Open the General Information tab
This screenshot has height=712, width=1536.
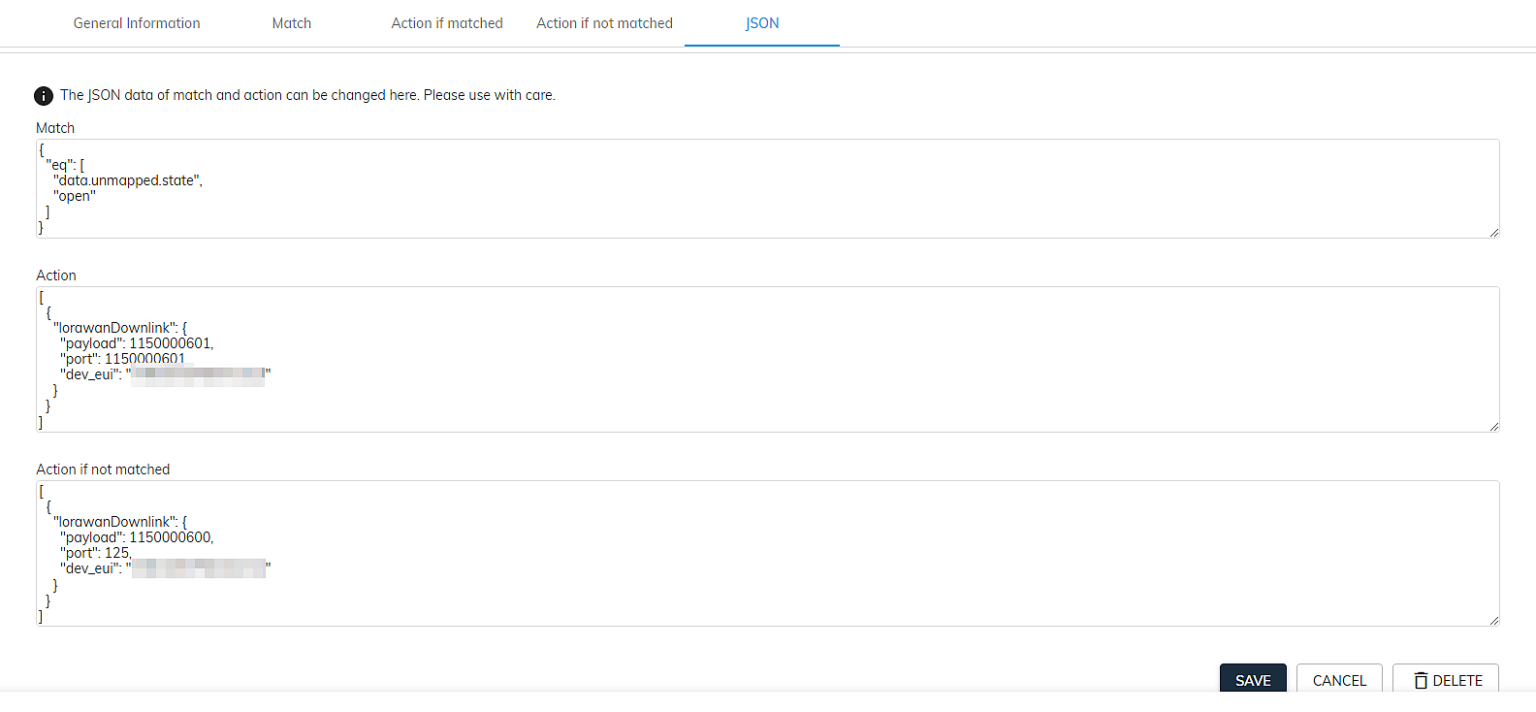coord(136,23)
